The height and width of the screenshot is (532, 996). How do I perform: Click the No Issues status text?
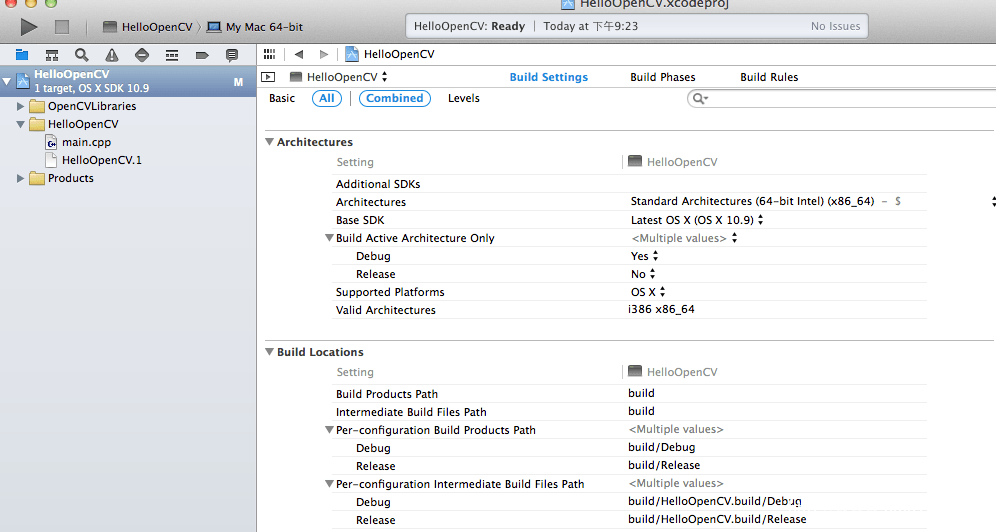[x=835, y=27]
